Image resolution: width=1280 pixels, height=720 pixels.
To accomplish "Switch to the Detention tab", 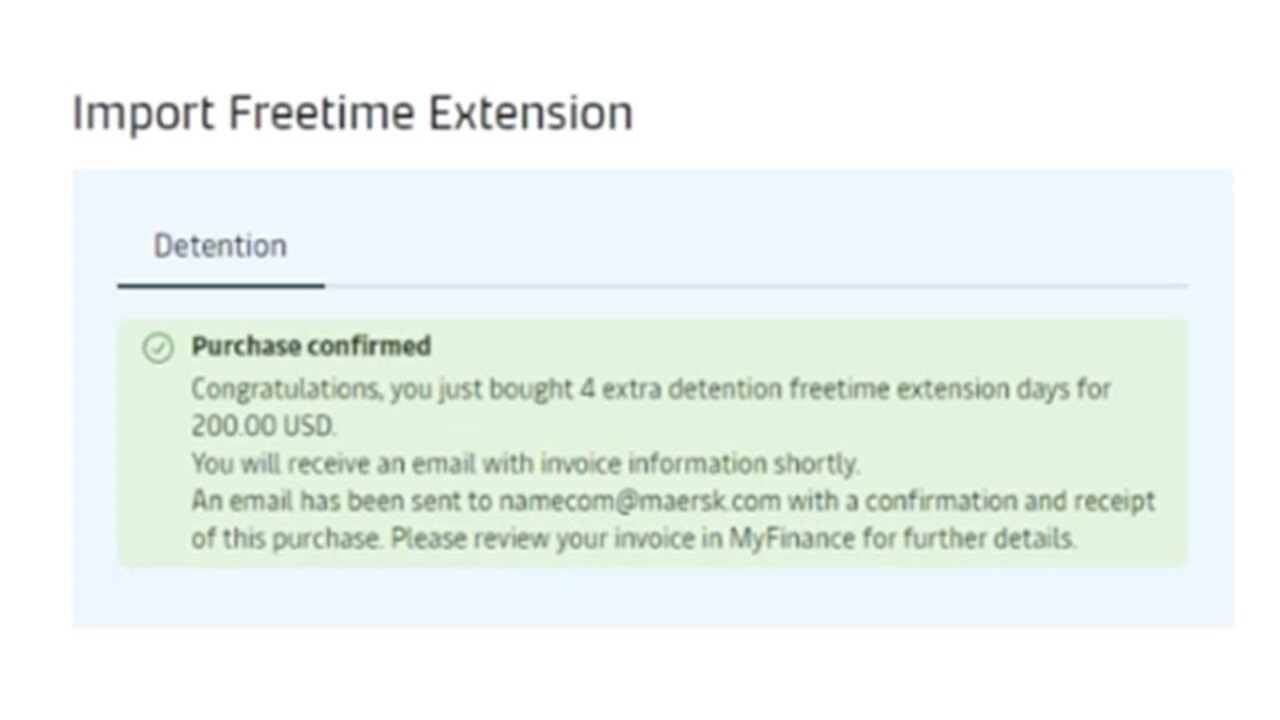I will 220,246.
